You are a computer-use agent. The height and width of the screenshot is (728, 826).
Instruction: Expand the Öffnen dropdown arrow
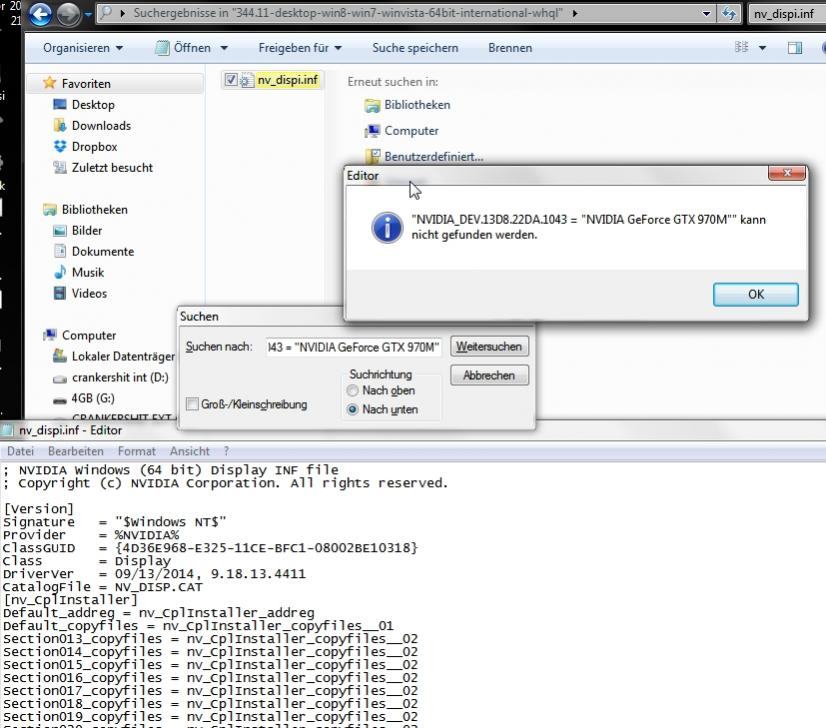pyautogui.click(x=224, y=48)
